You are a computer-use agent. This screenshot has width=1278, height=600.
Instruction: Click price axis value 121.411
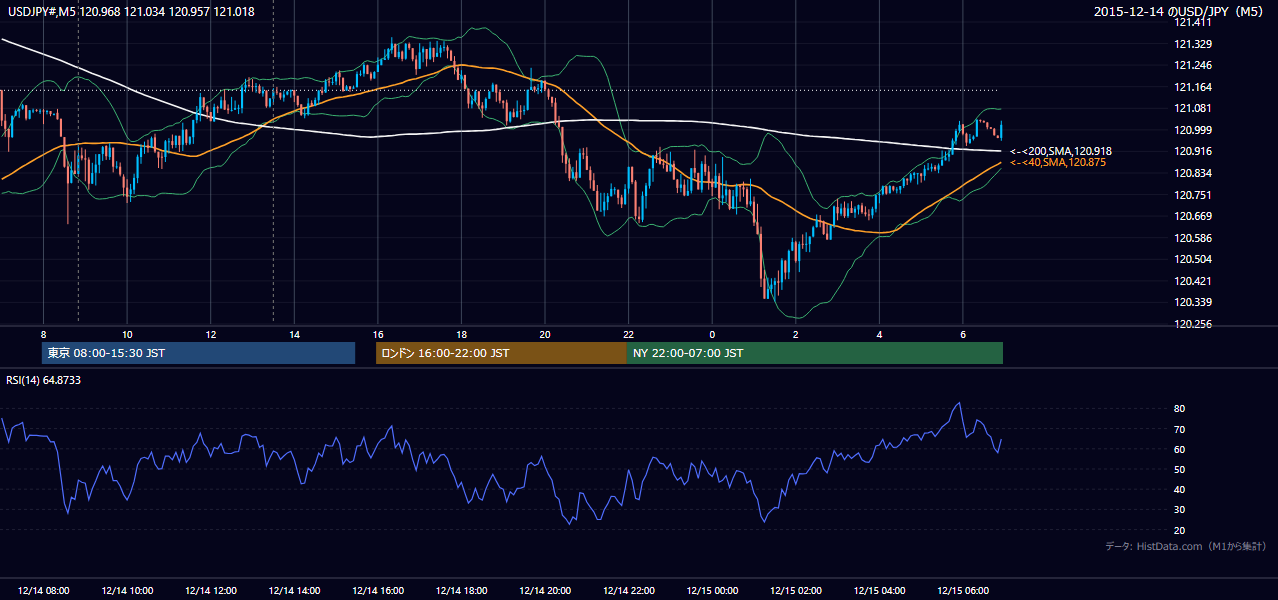[x=1192, y=22]
